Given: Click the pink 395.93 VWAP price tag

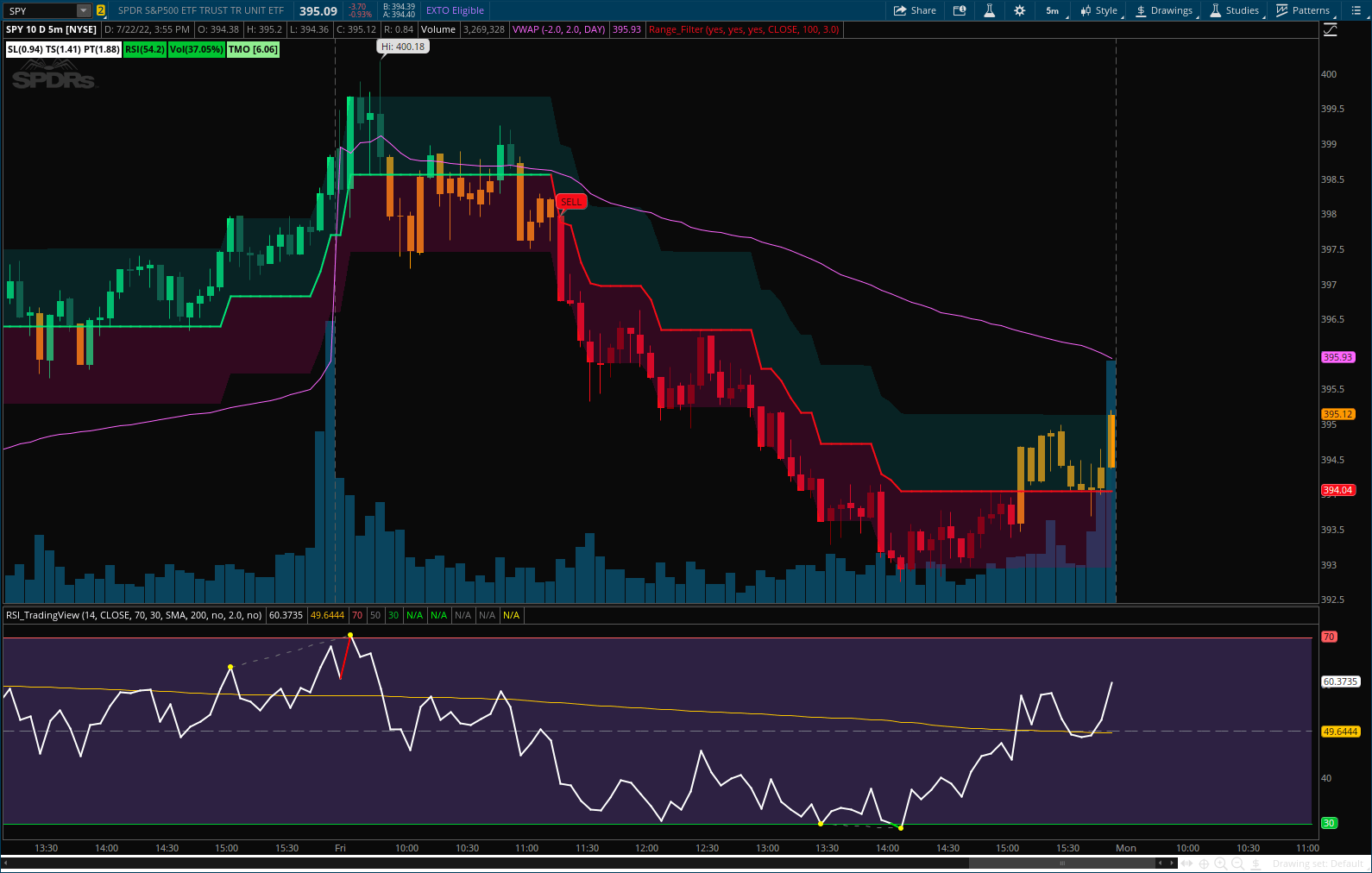Looking at the screenshot, I should pyautogui.click(x=1338, y=357).
